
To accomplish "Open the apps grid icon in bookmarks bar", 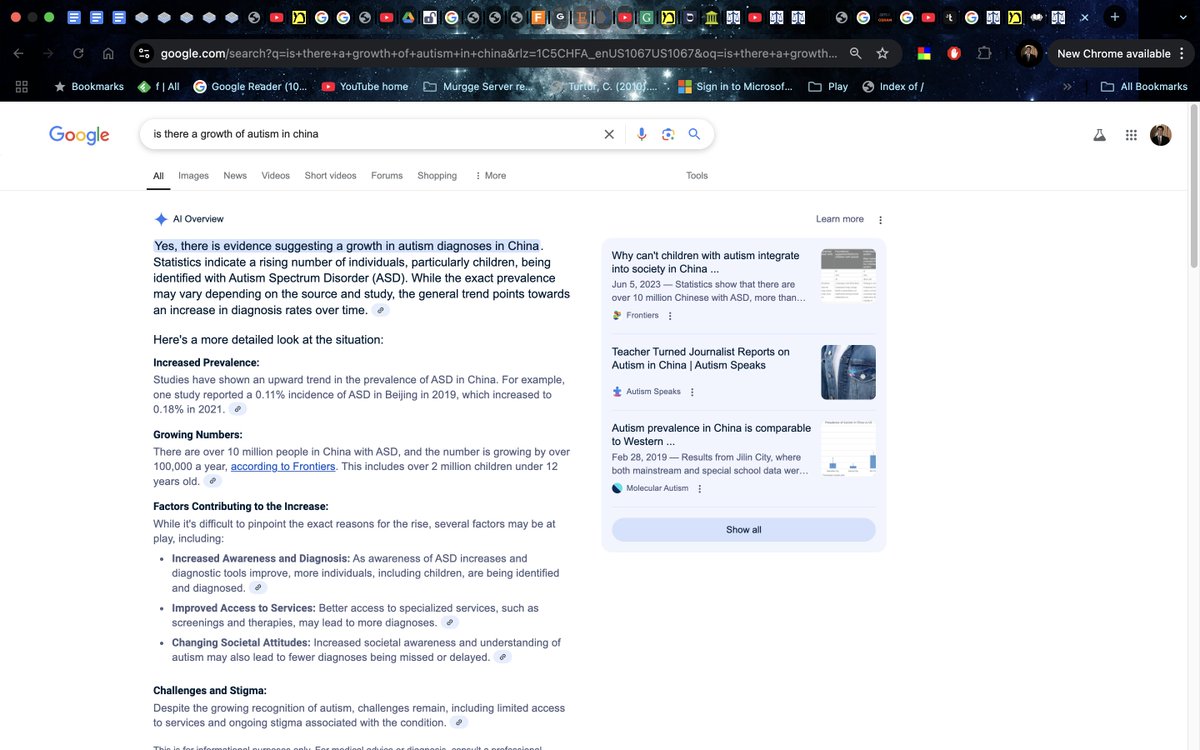I will [x=22, y=86].
